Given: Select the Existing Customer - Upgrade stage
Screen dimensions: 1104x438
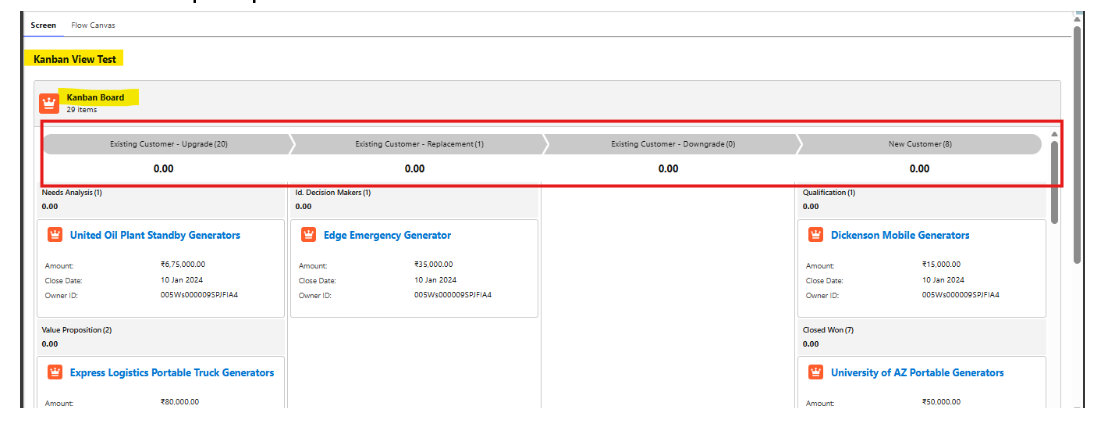Looking at the screenshot, I should click(x=168, y=144).
